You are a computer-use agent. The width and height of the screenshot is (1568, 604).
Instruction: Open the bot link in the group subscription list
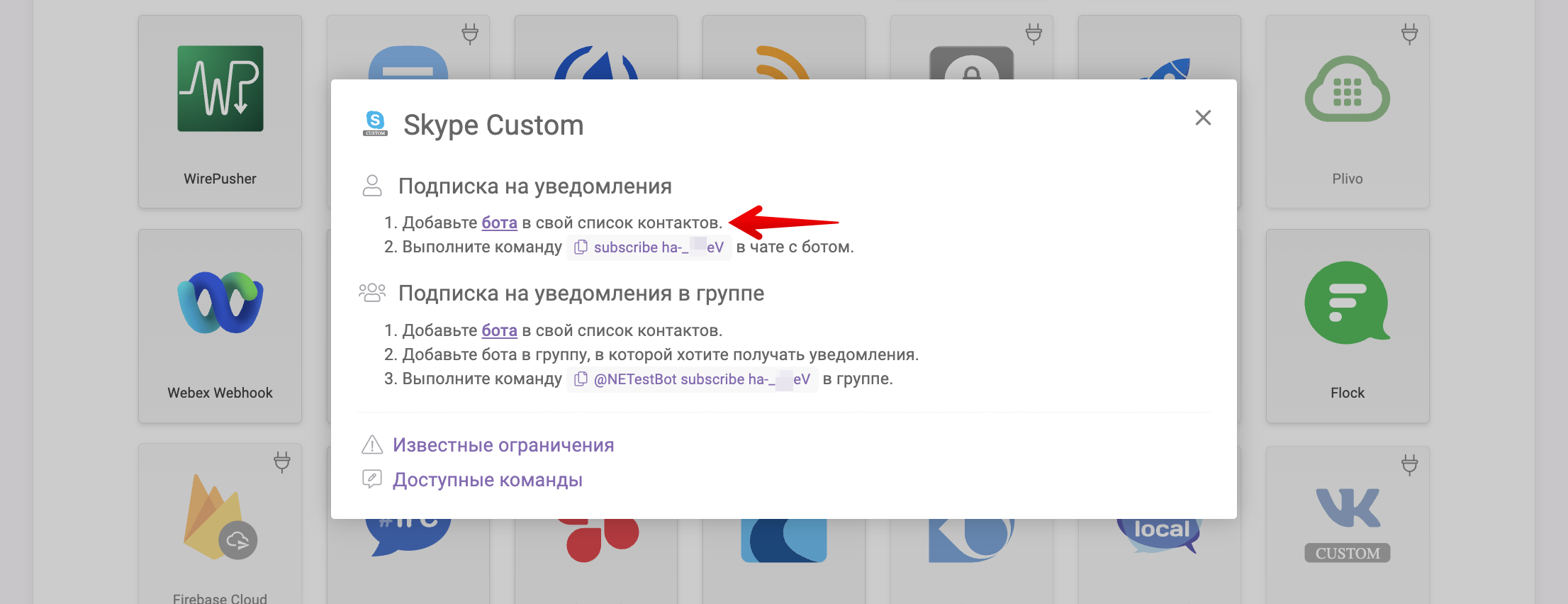(499, 330)
